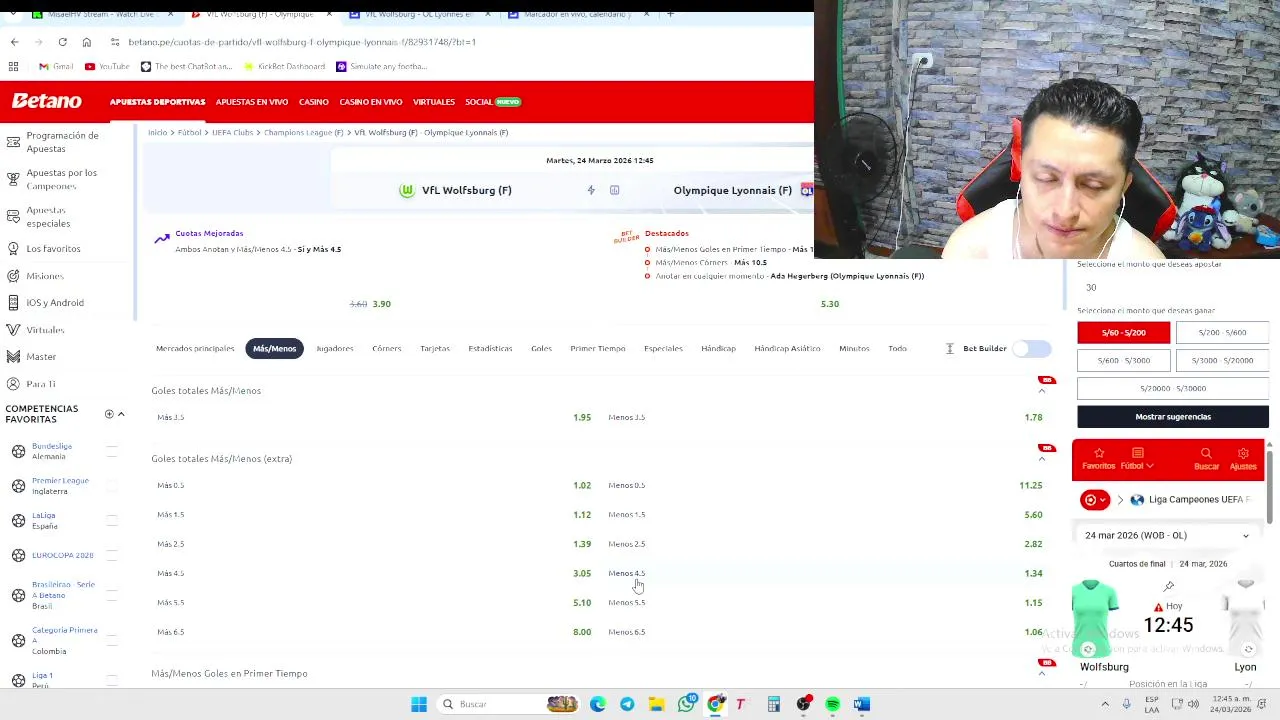Image resolution: width=1280 pixels, height=720 pixels.
Task: Show hidden system tray icons
Action: click(1105, 704)
